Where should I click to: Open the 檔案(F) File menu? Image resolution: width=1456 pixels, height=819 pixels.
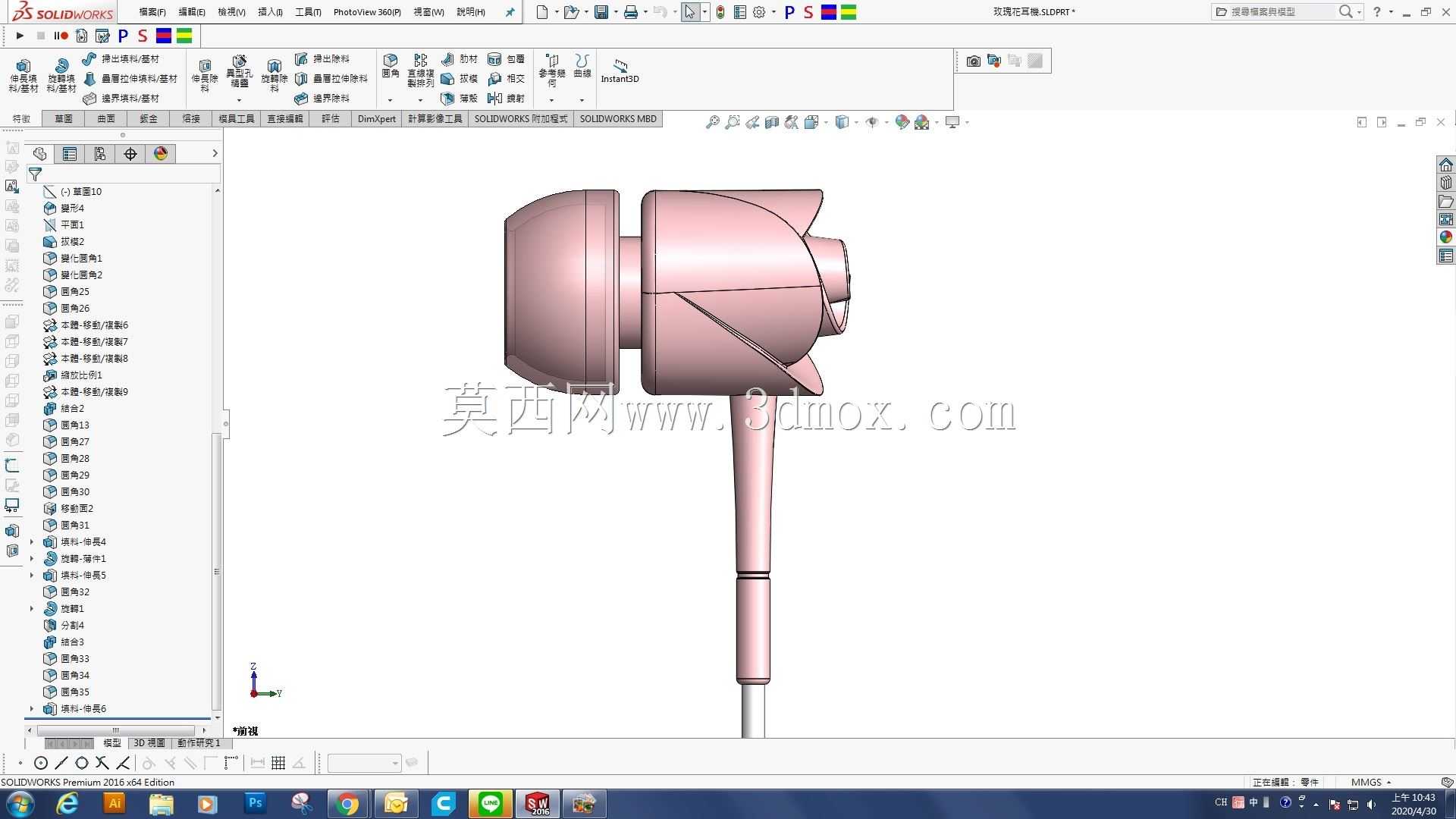(152, 12)
